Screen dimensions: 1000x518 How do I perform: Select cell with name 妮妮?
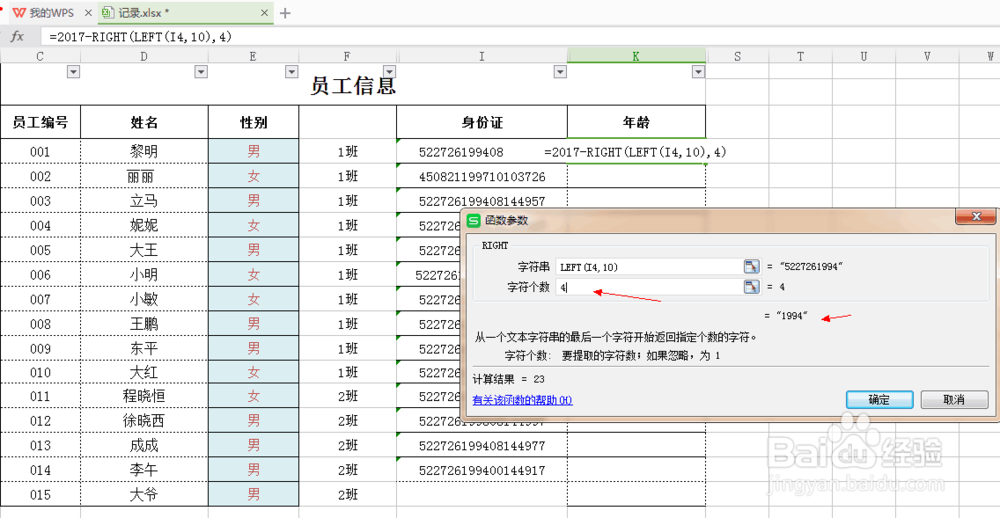[x=144, y=225]
